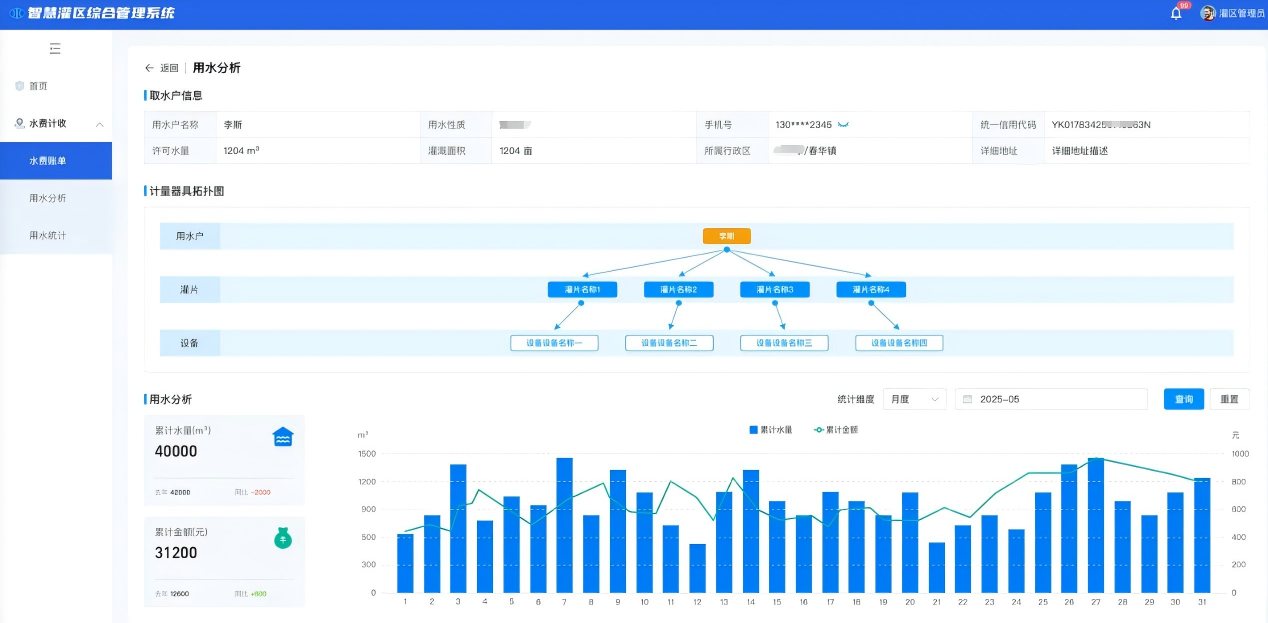Screen dimensions: 1268x623
Task: Open the 统计维度 月度 dropdown
Action: click(x=914, y=399)
